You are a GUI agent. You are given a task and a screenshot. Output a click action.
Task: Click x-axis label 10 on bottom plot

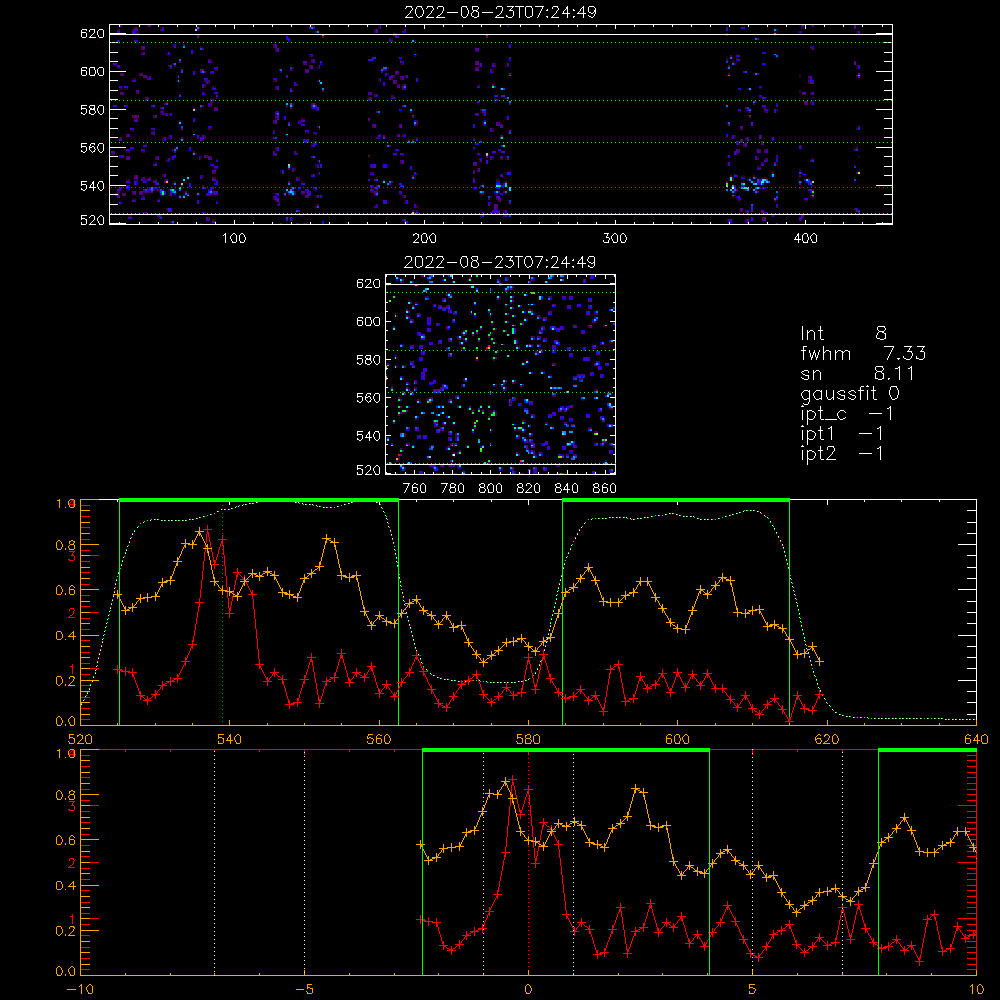click(x=976, y=989)
